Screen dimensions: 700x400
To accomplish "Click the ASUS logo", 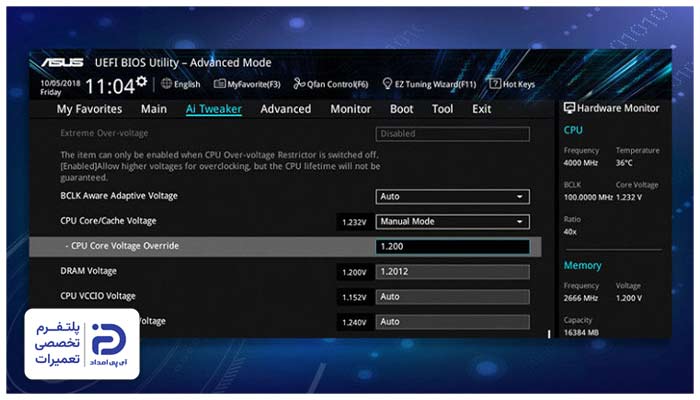I will 62,62.
